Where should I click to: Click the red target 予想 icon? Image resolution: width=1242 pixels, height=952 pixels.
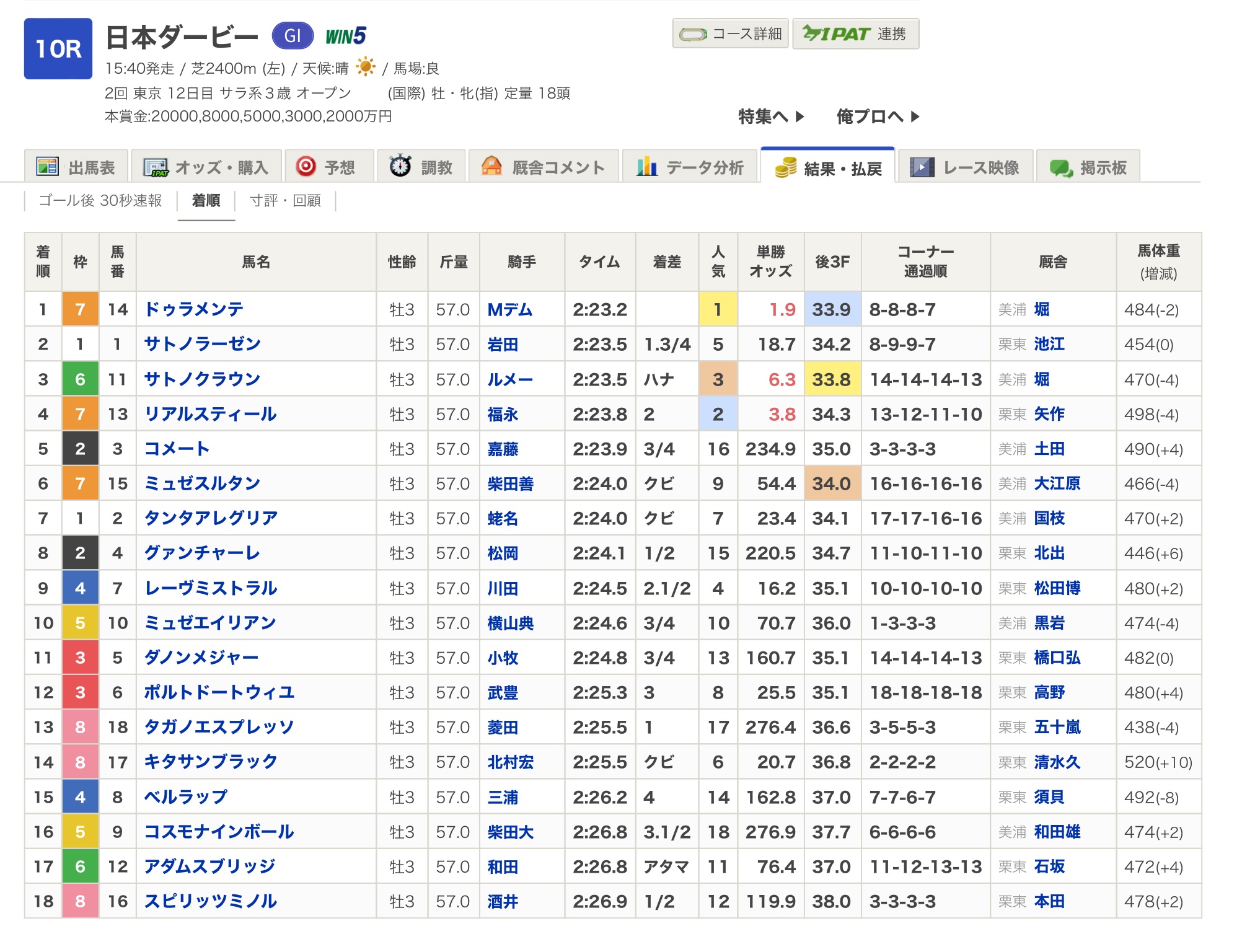click(x=306, y=166)
